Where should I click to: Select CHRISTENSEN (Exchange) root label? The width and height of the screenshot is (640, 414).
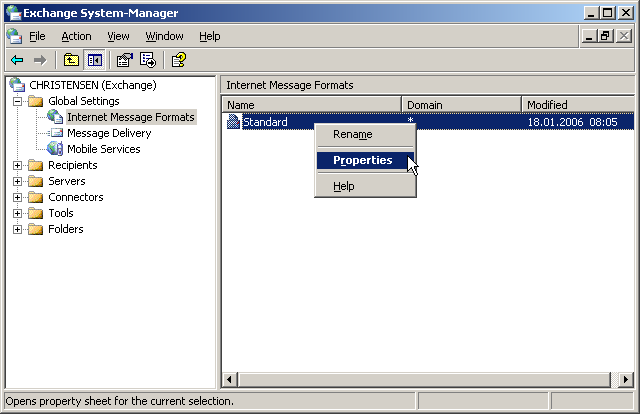(93, 85)
